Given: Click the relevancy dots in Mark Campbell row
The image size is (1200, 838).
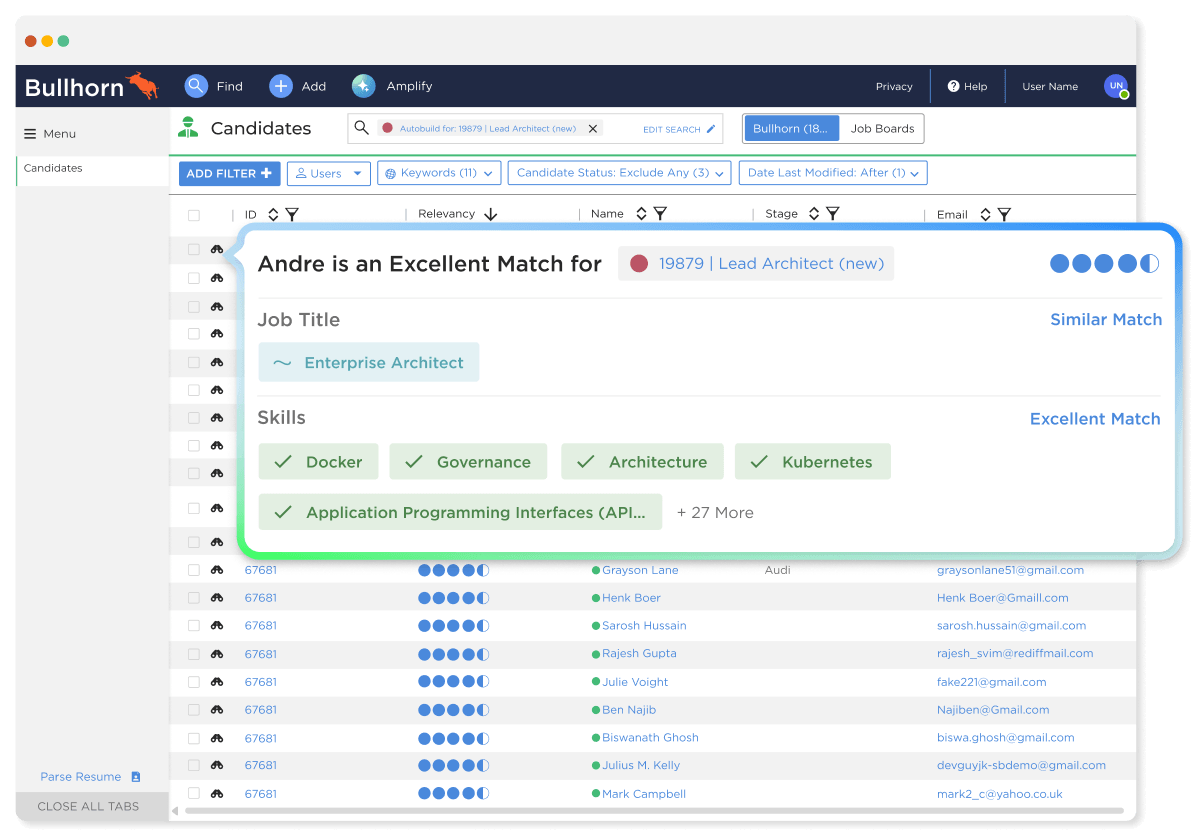Looking at the screenshot, I should click(454, 794).
